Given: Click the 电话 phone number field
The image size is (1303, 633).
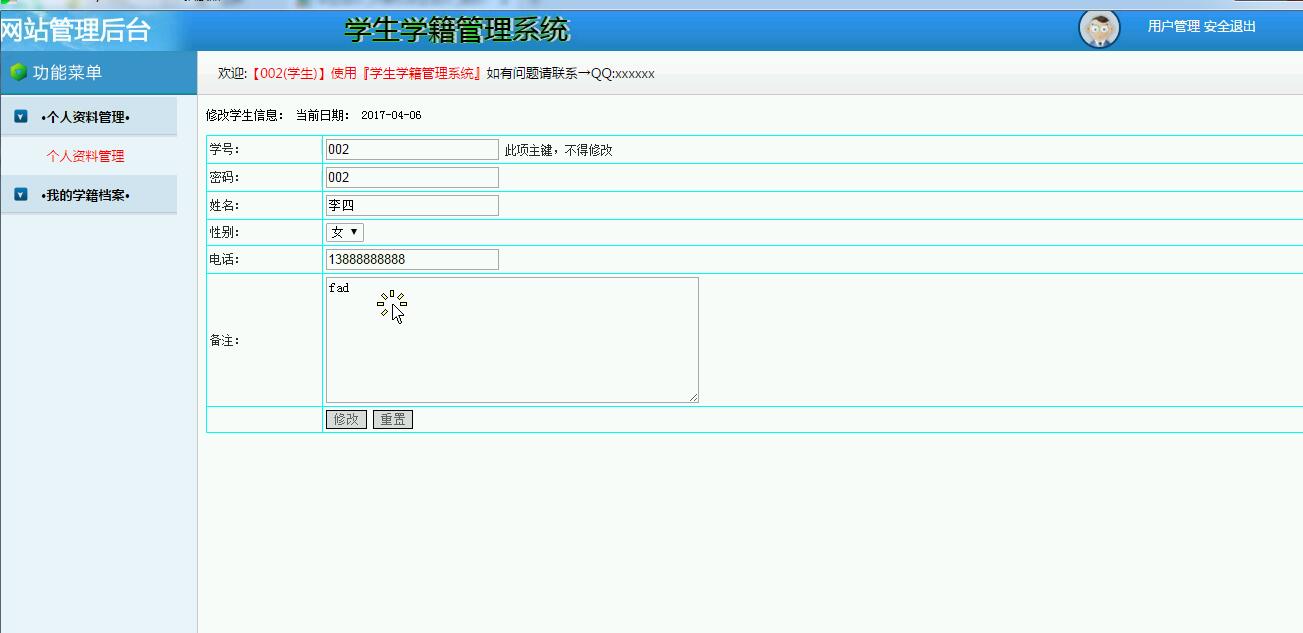Looking at the screenshot, I should point(412,259).
